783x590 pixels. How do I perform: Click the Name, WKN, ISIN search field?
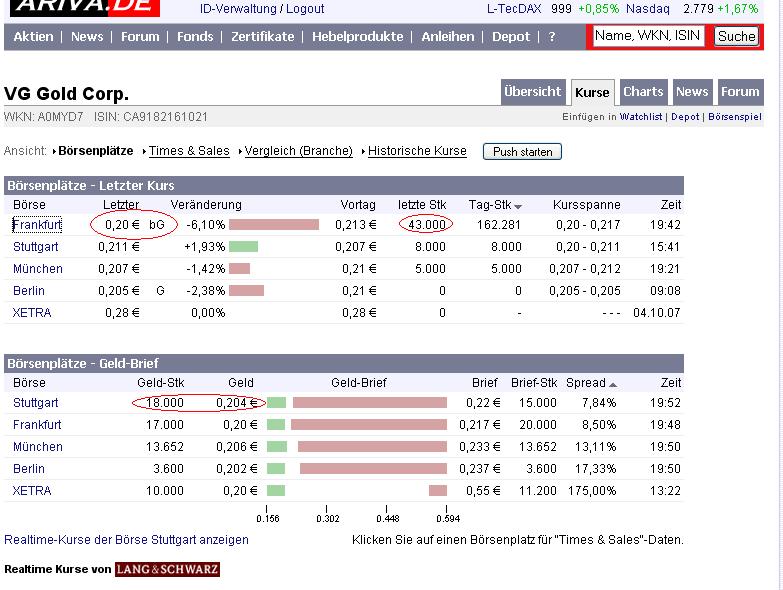coord(648,36)
